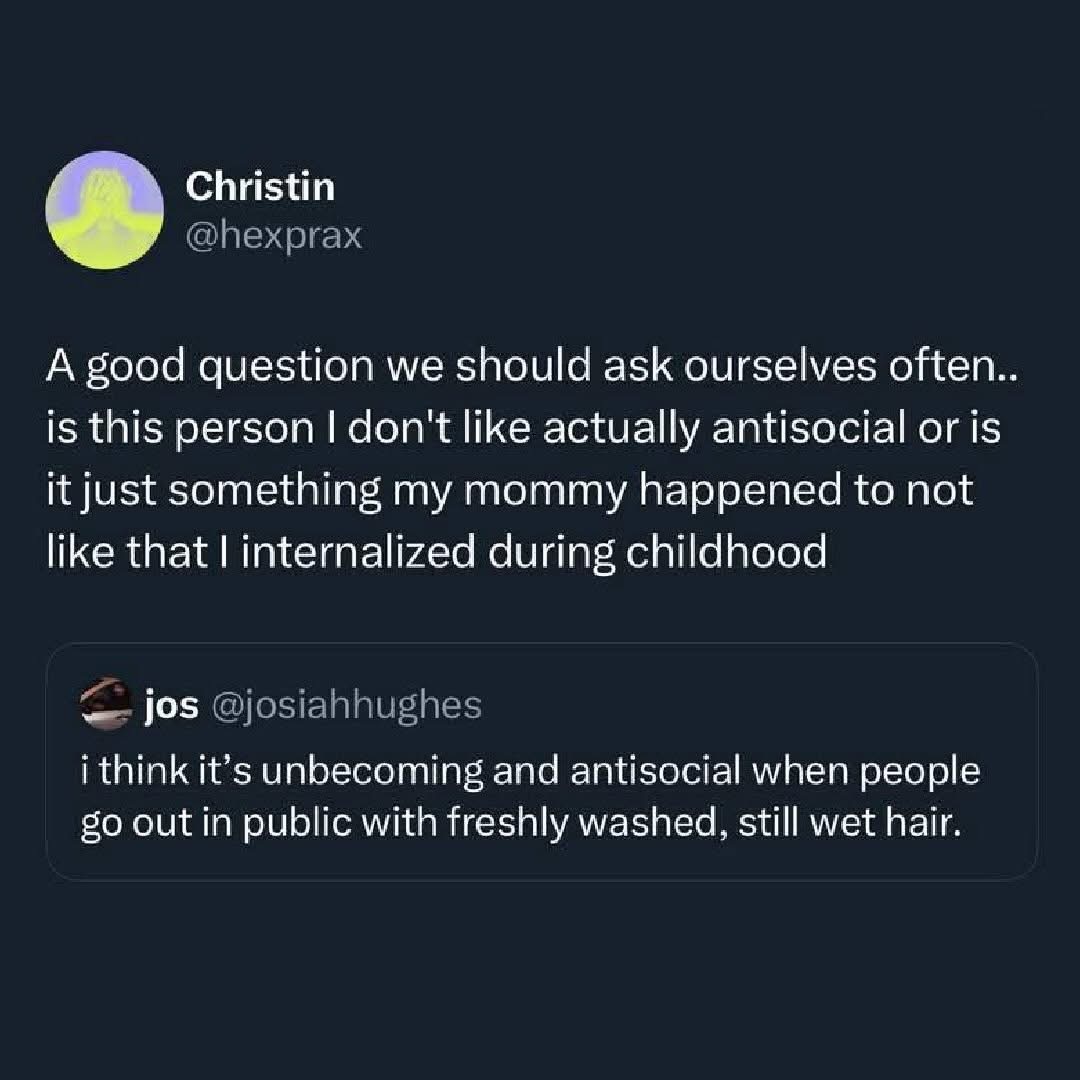Image resolution: width=1080 pixels, height=1080 pixels.
Task: Open Christin's profile avatar
Action: (x=105, y=210)
